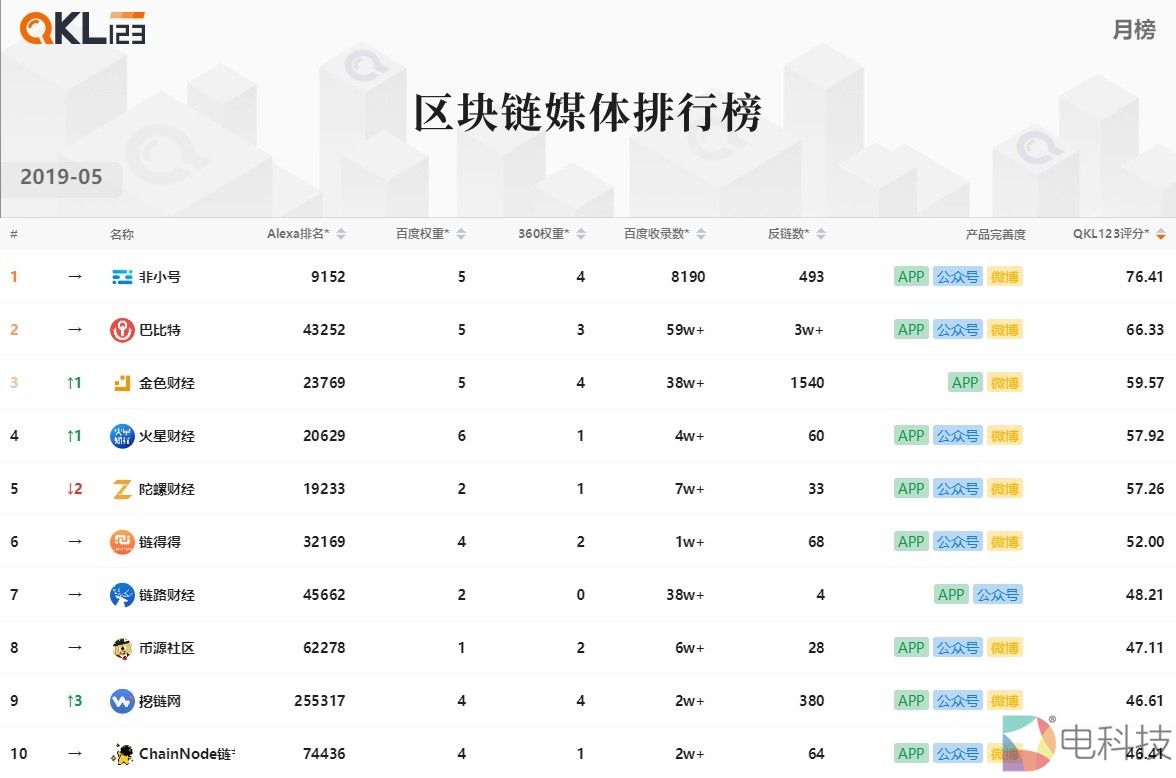Click the APP tag for 非小号
The width and height of the screenshot is (1176, 778).
pos(911,277)
